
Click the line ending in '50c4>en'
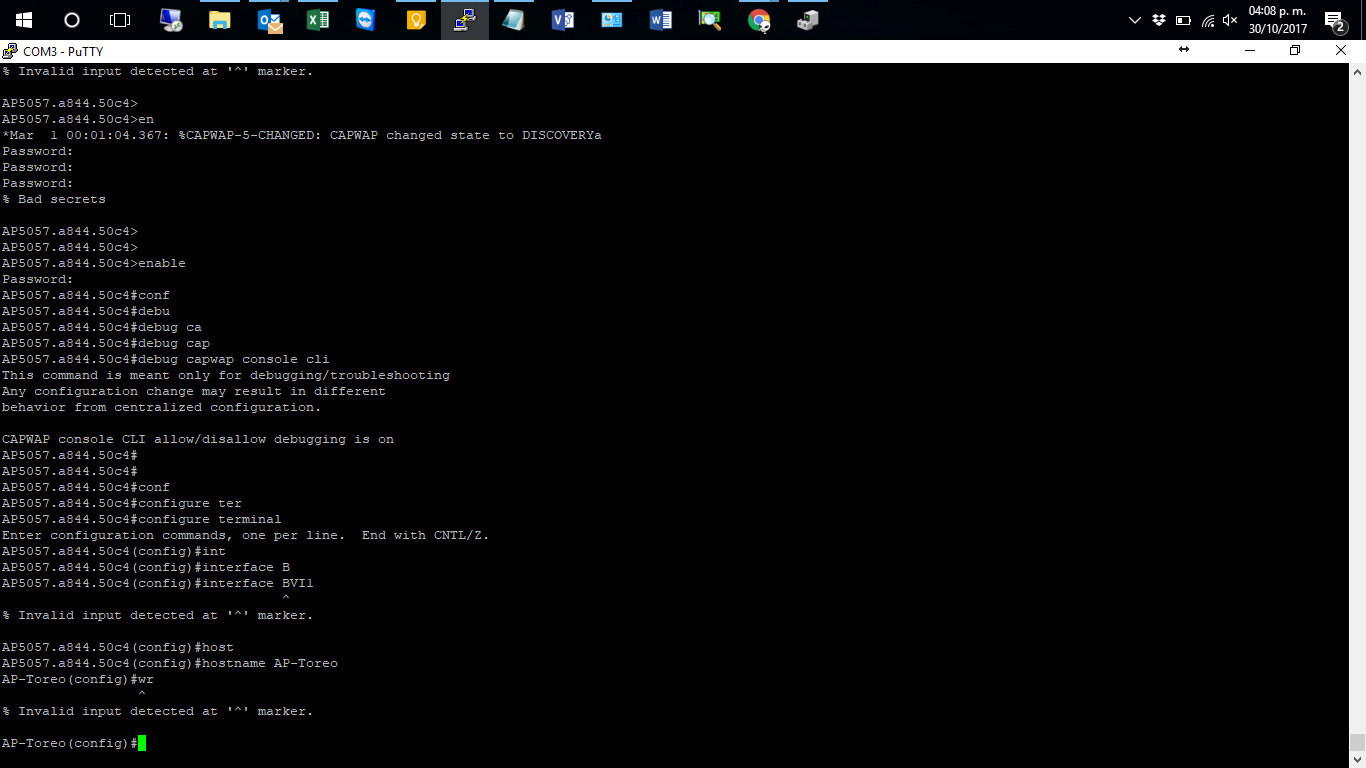coord(78,119)
